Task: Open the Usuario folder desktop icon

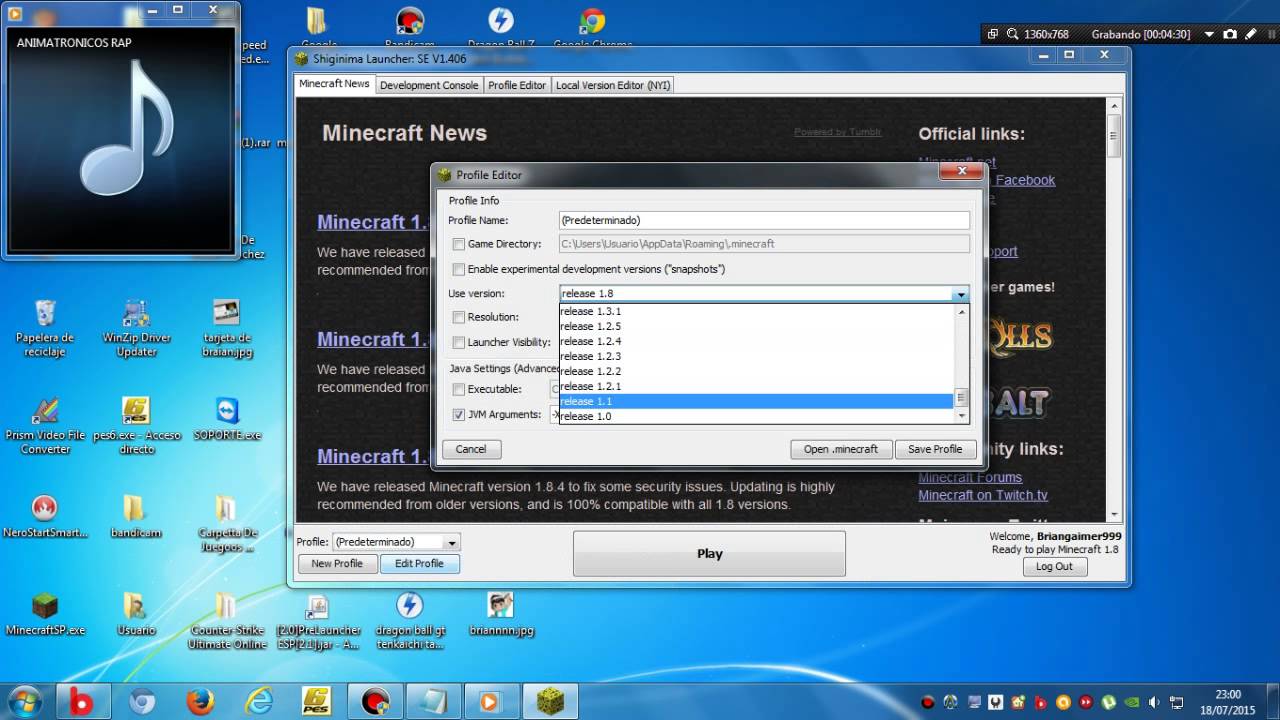Action: 136,614
